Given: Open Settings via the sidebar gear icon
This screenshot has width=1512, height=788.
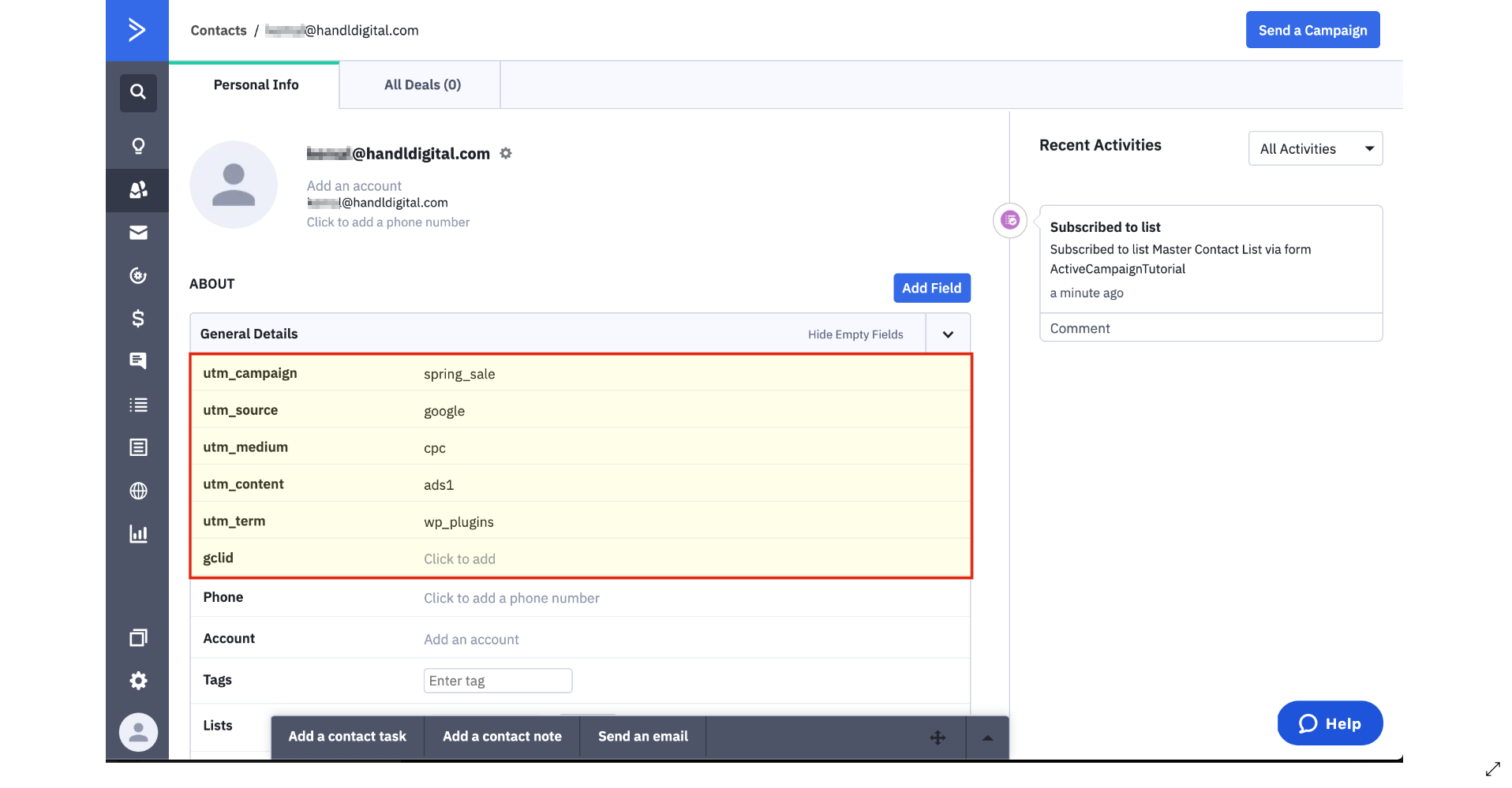Looking at the screenshot, I should tap(138, 681).
